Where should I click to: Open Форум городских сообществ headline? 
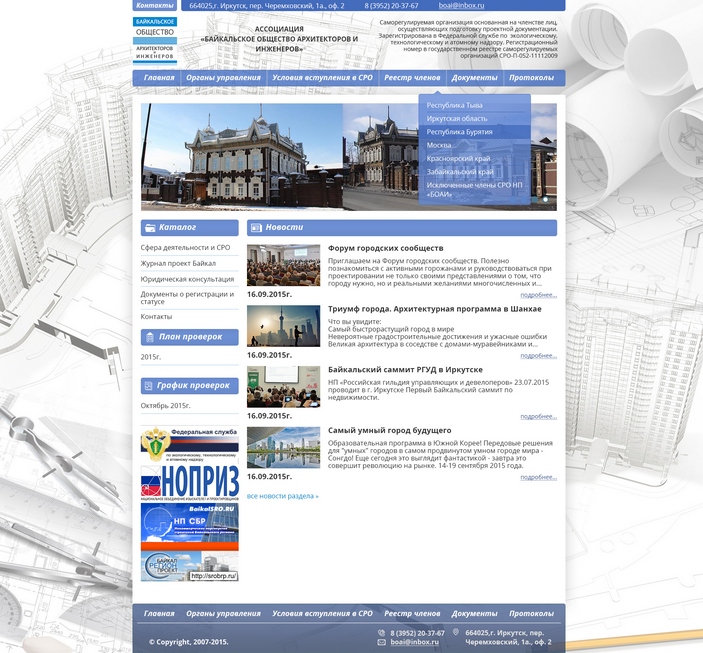(x=386, y=248)
